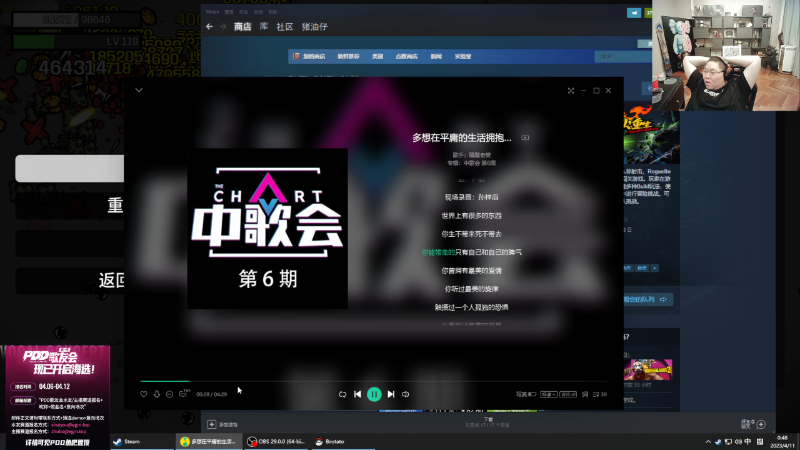800x450 pixels.
Task: Mute the music player volume
Action: coord(406,394)
